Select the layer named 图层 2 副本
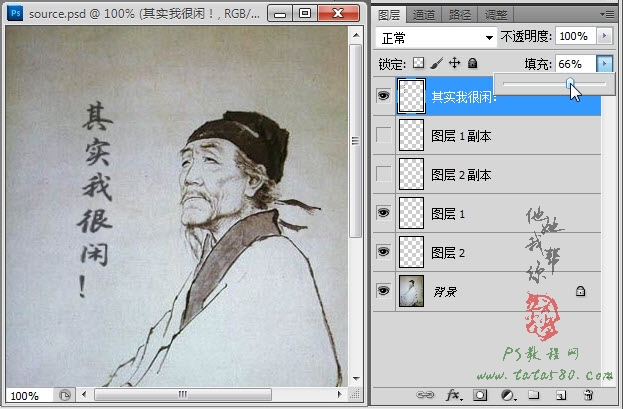623x409 pixels. coord(487,174)
